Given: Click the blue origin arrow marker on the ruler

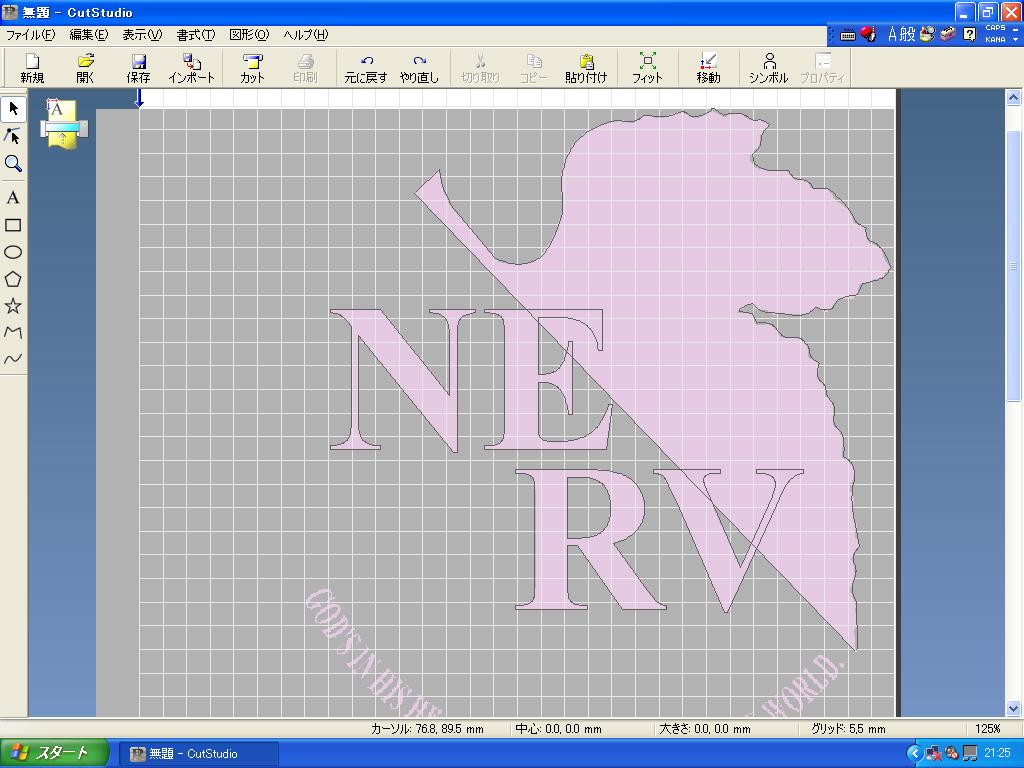Looking at the screenshot, I should [138, 98].
